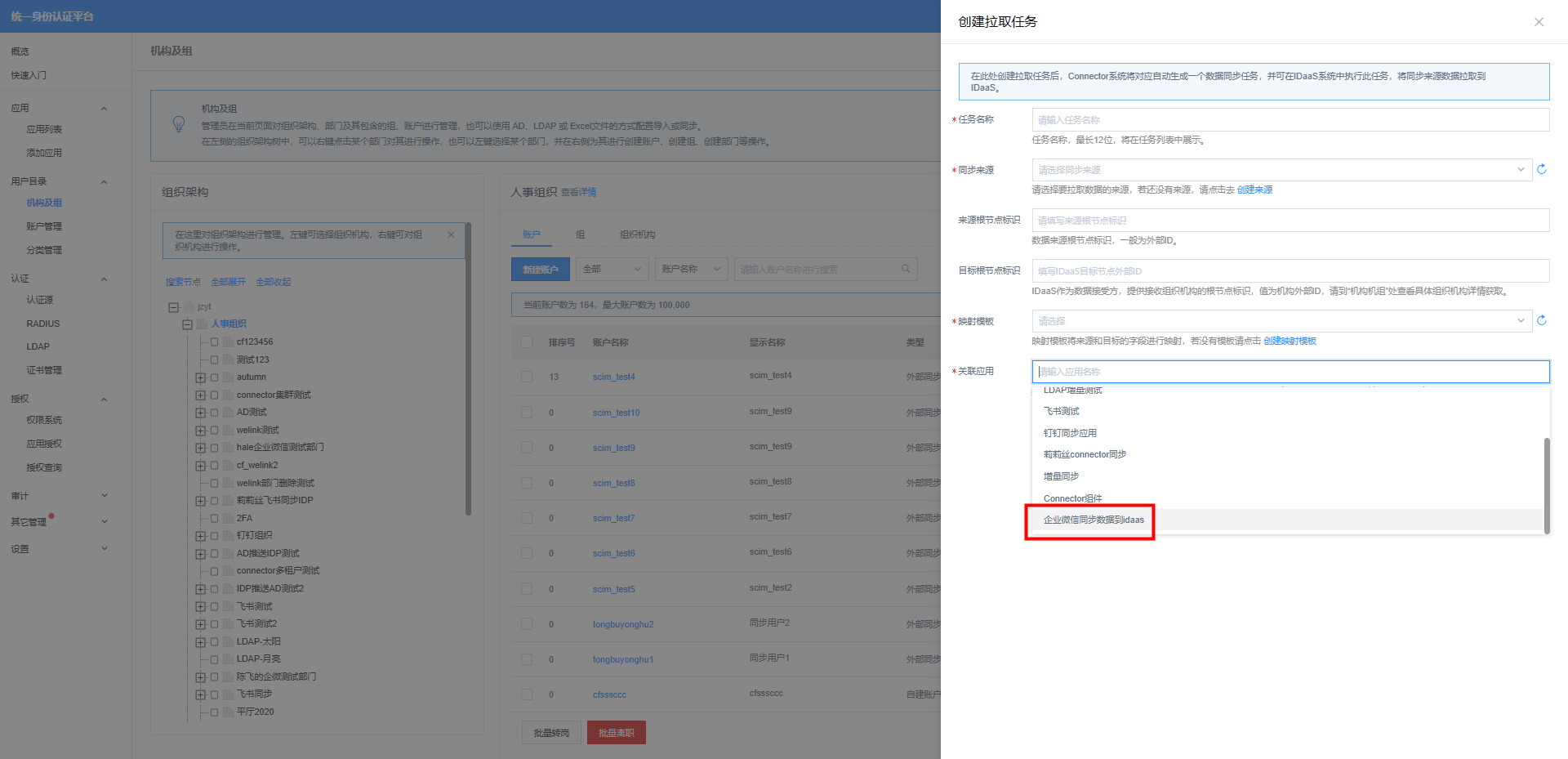The height and width of the screenshot is (759, 1568).
Task: Check the select-all box in table header
Action: 527,342
